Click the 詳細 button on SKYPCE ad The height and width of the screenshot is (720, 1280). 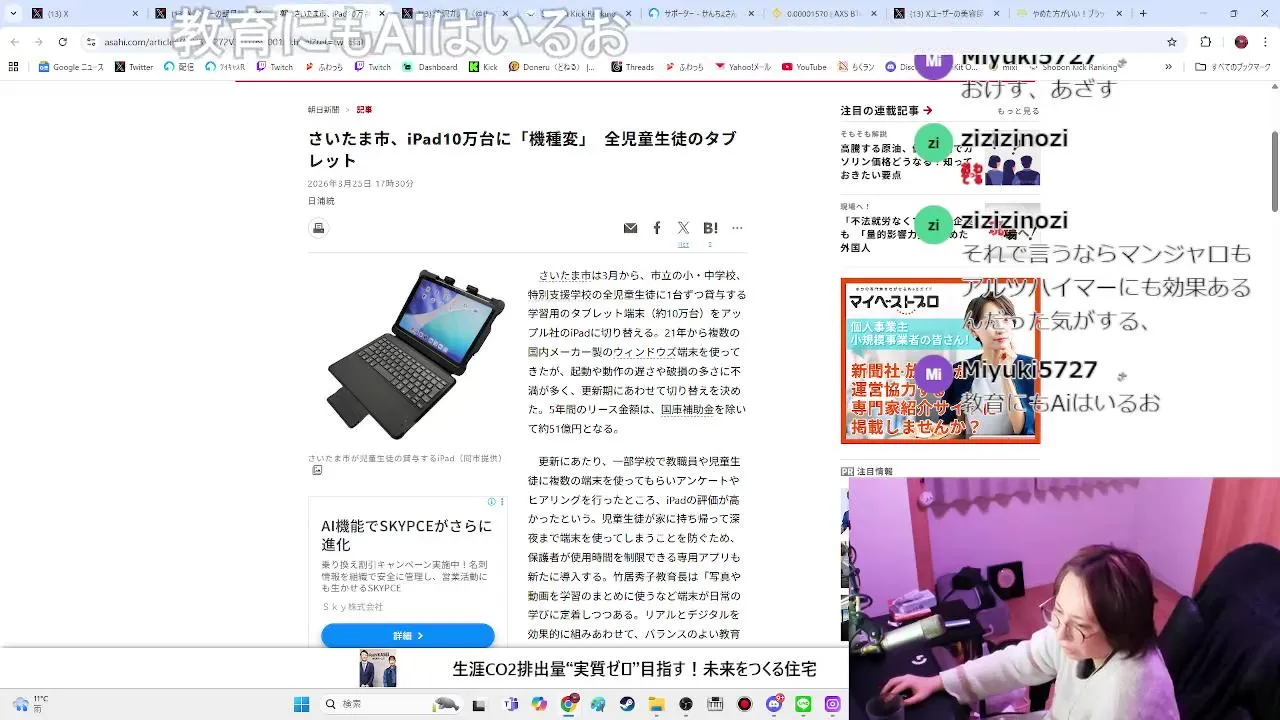tap(407, 635)
